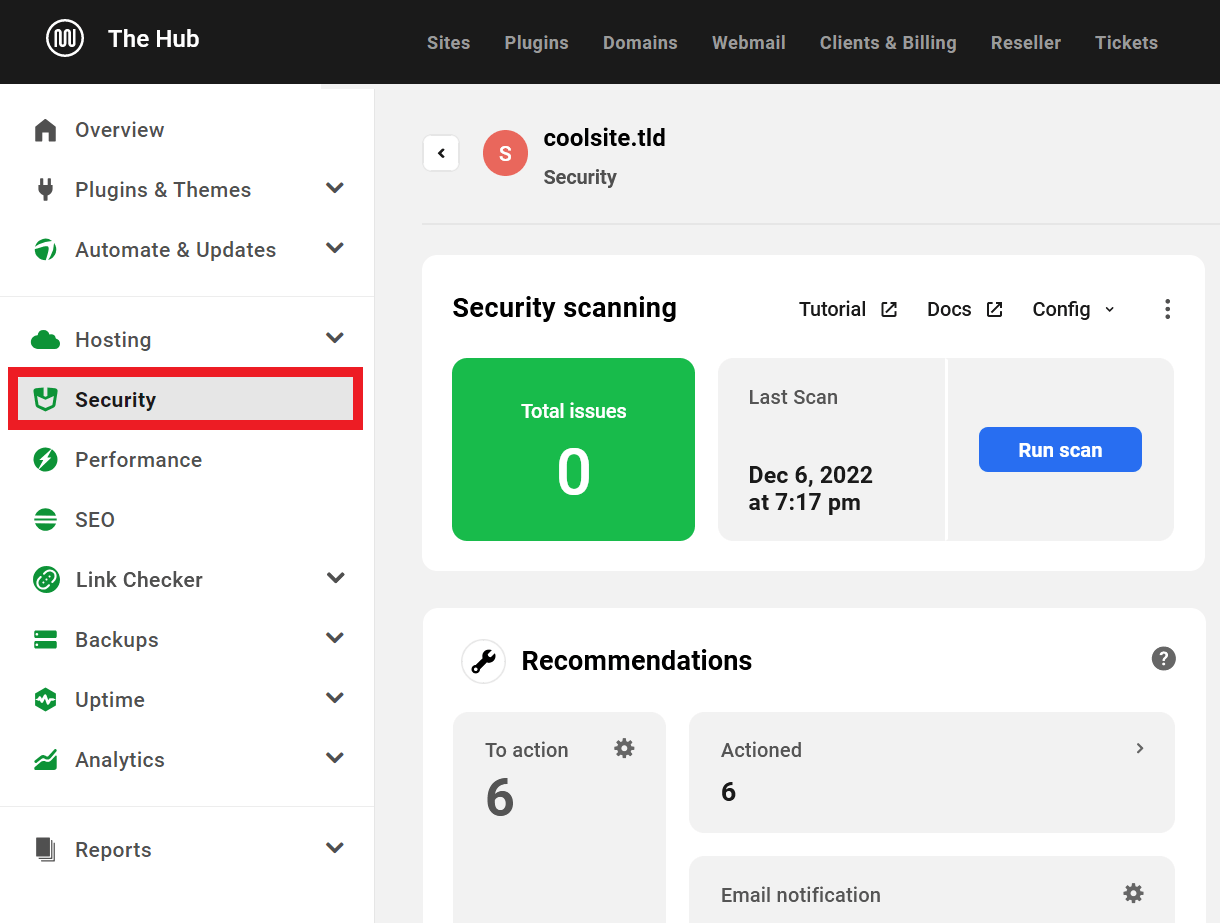Open the three-dot menu in Security scanning
This screenshot has width=1220, height=923.
tap(1167, 309)
